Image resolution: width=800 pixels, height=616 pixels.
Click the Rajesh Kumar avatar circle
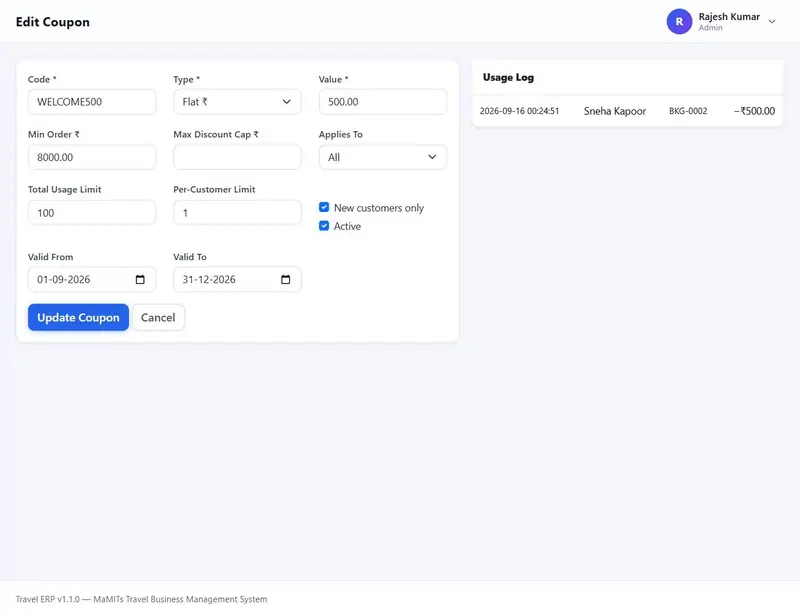click(x=679, y=21)
